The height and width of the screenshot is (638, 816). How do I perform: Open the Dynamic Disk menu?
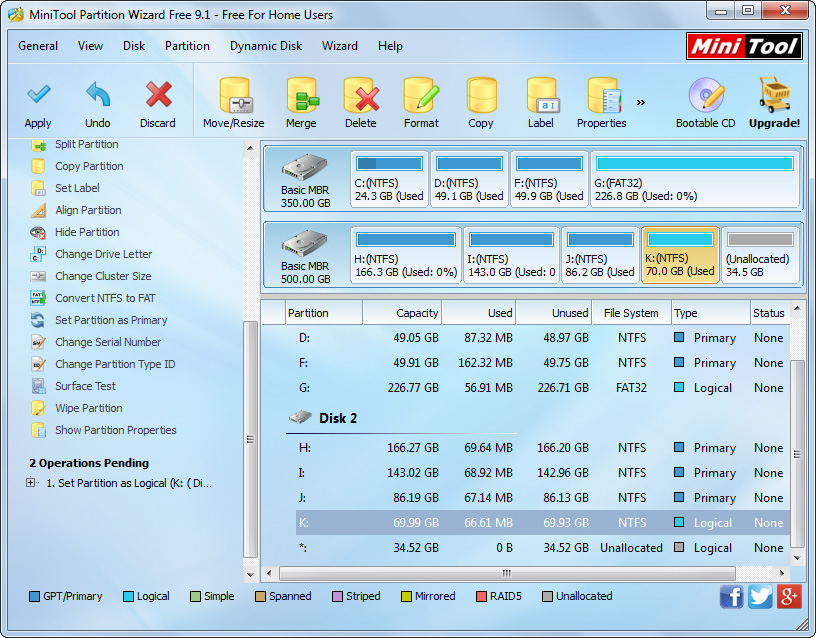coord(266,46)
